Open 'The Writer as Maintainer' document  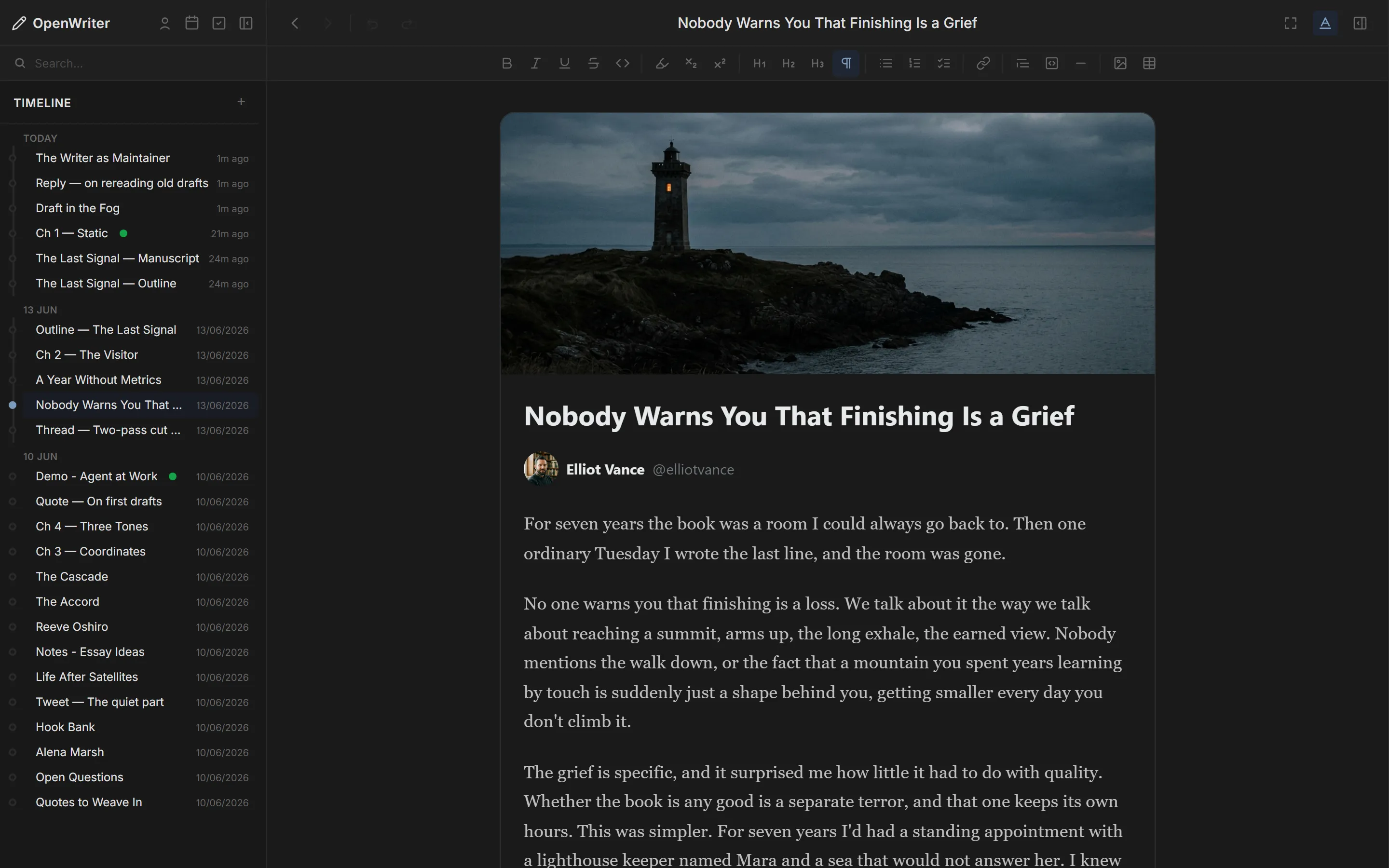pyautogui.click(x=140, y=158)
